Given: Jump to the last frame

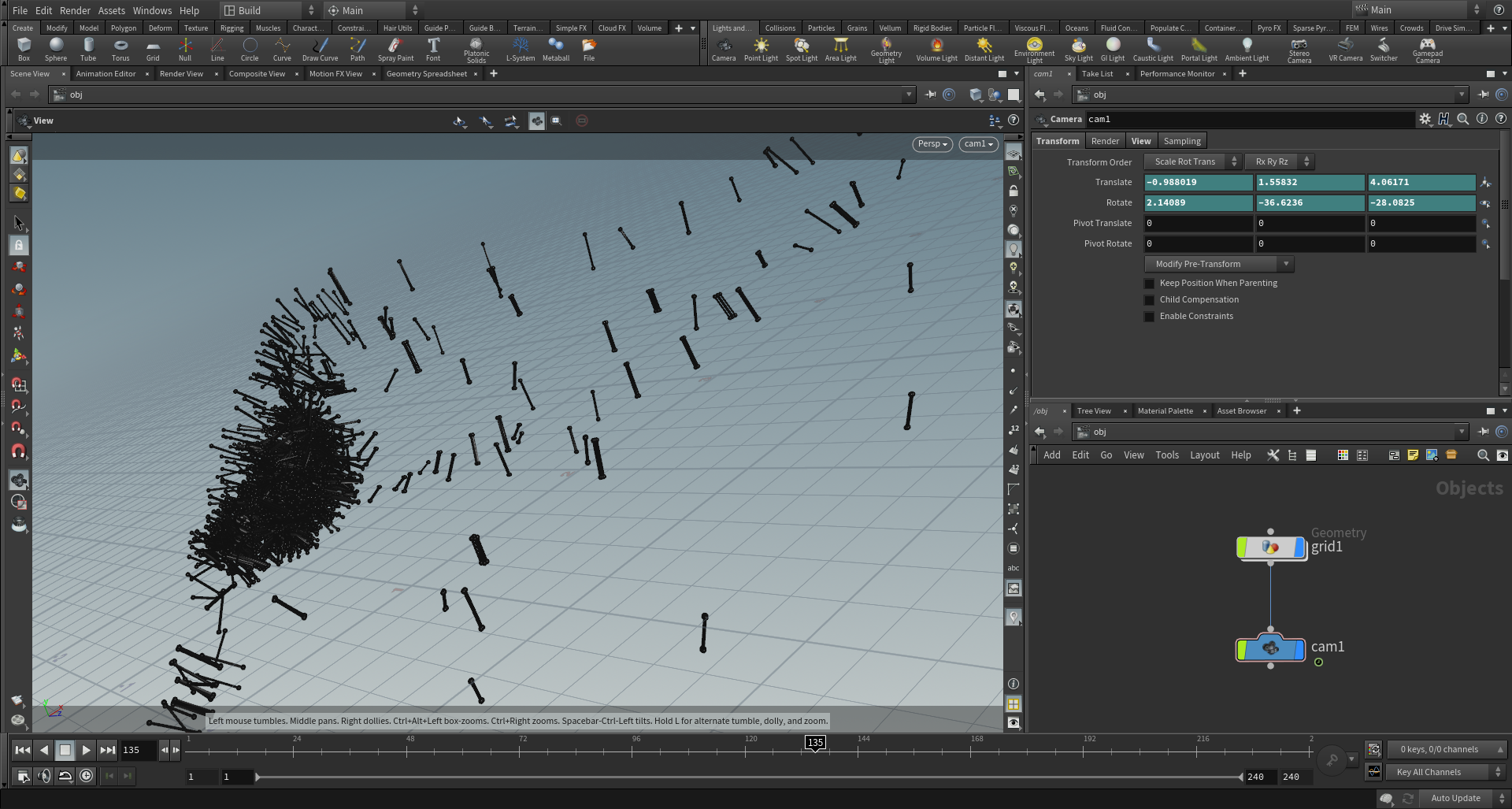Looking at the screenshot, I should [107, 750].
